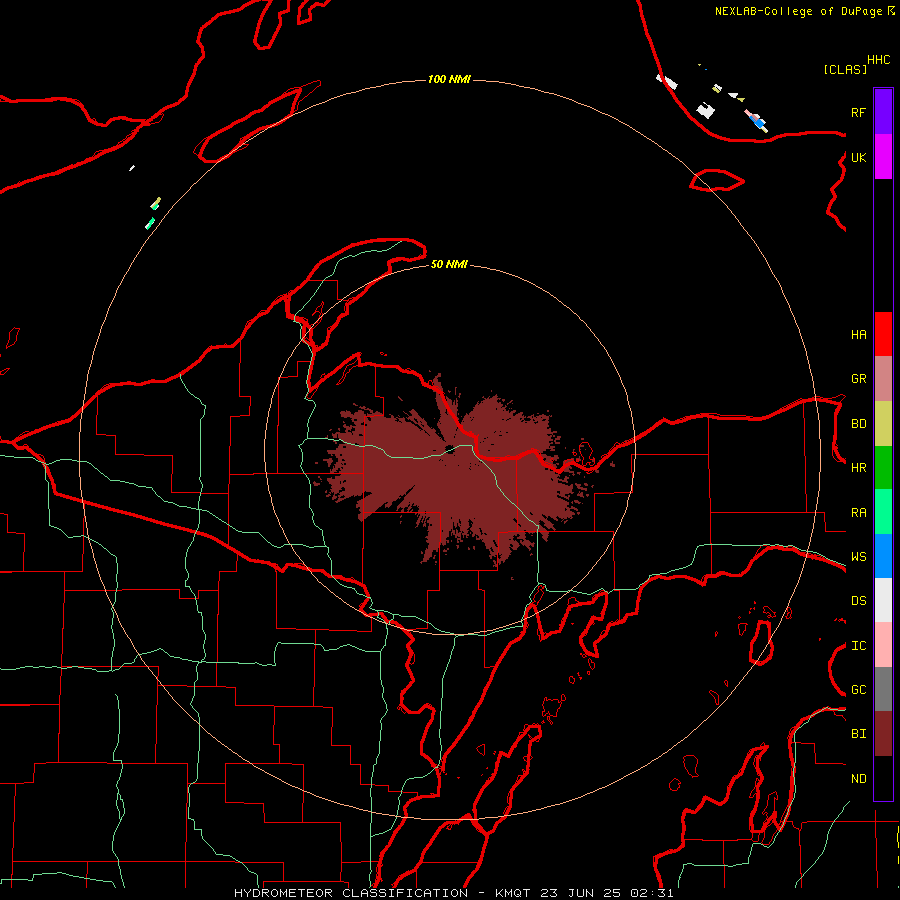Click the HR legend label

coord(858,467)
